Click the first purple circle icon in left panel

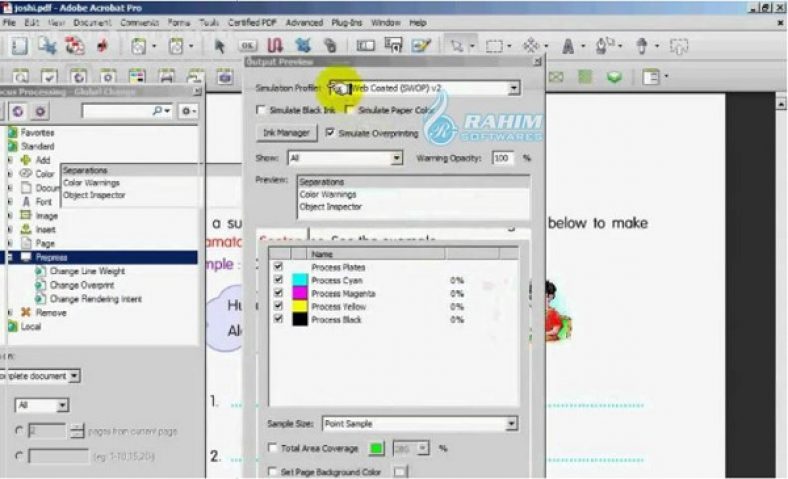click(18, 111)
